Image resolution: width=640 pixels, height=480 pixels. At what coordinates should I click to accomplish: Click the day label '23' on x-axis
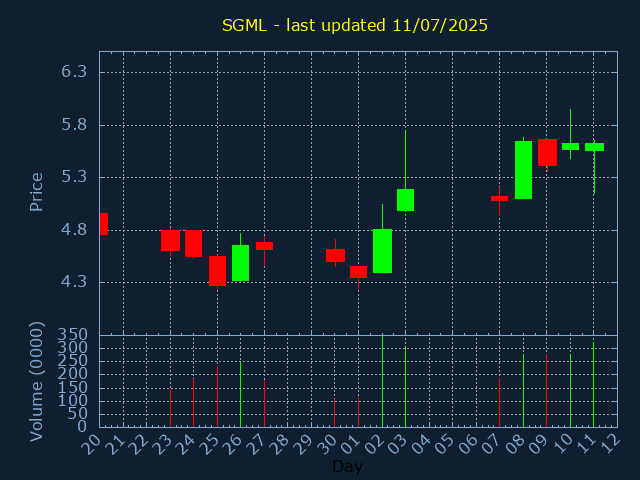click(x=161, y=444)
